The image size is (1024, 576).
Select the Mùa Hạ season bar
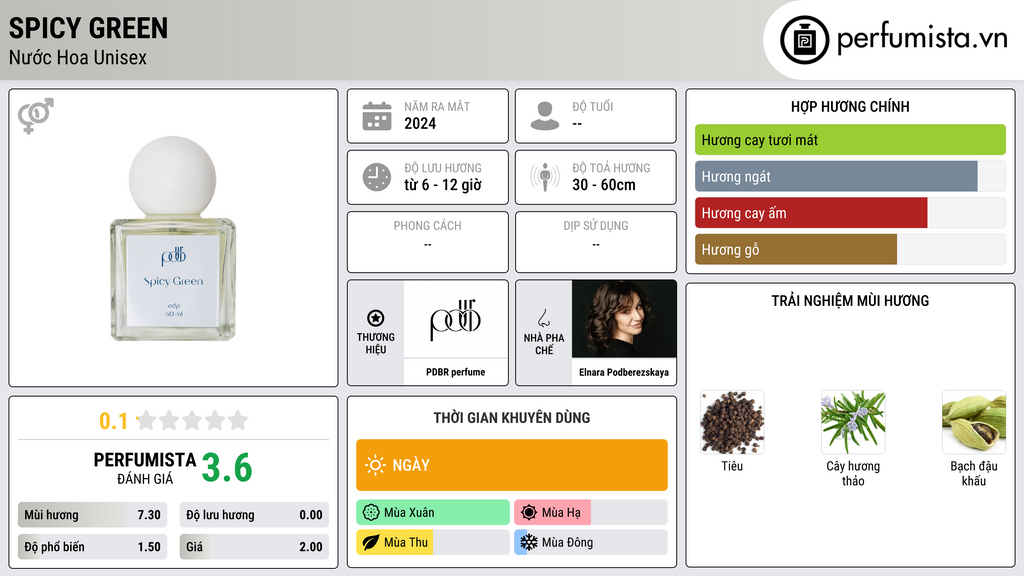[591, 513]
